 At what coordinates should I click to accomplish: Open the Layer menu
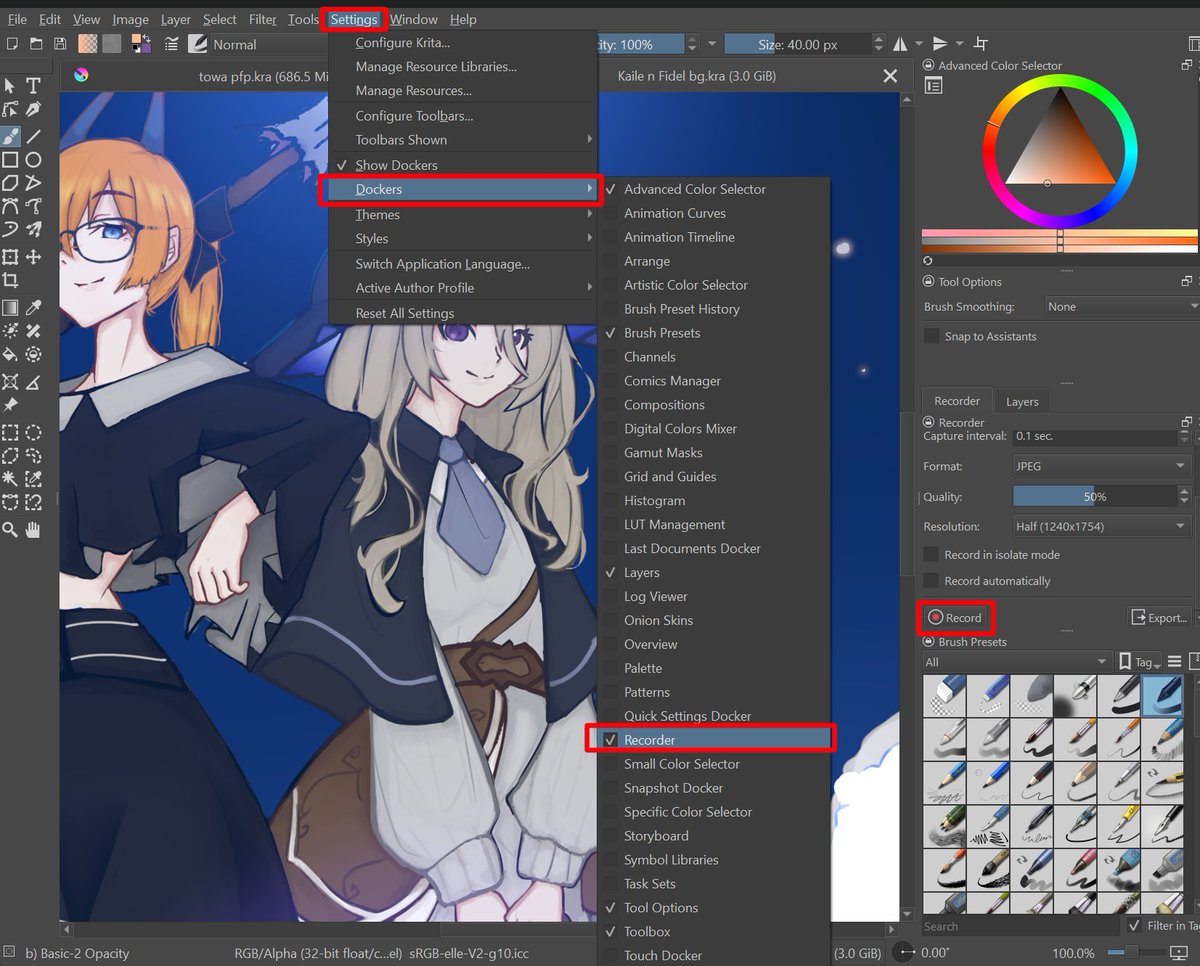[x=175, y=19]
